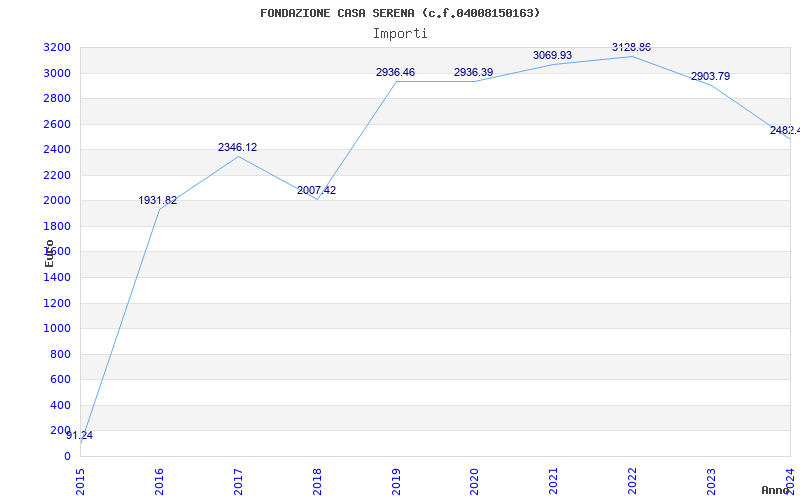Click the Euro y-axis title

pos(49,253)
